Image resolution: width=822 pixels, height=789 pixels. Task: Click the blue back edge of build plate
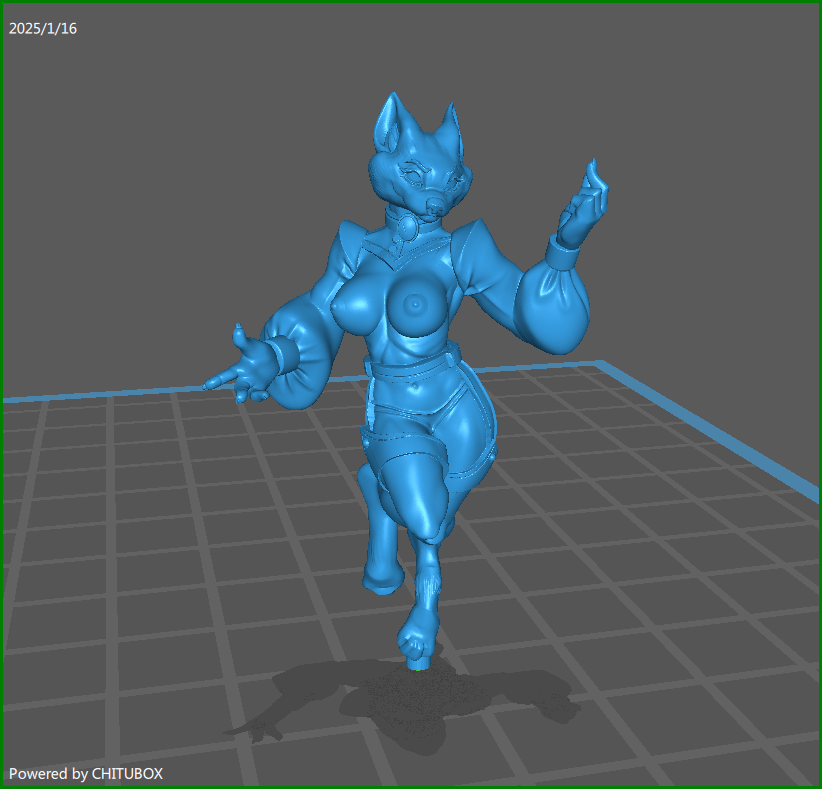pos(150,392)
